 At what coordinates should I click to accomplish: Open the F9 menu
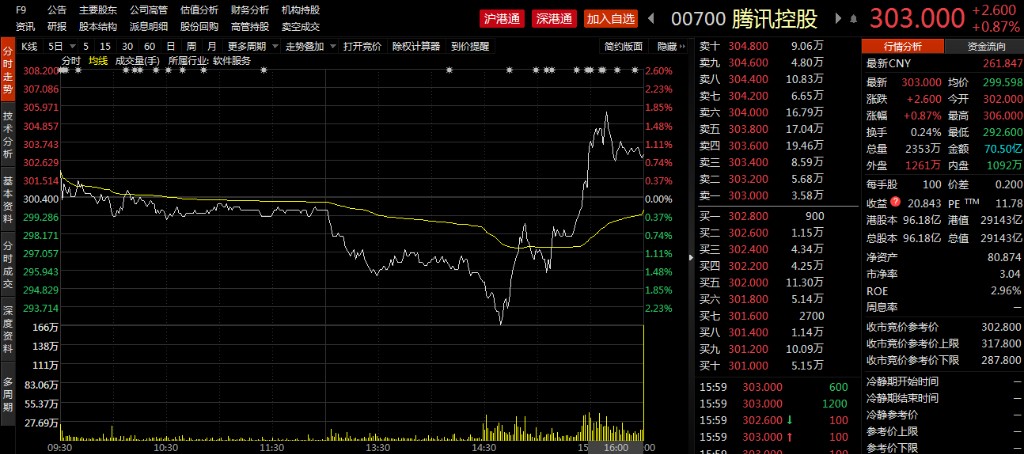pos(21,10)
